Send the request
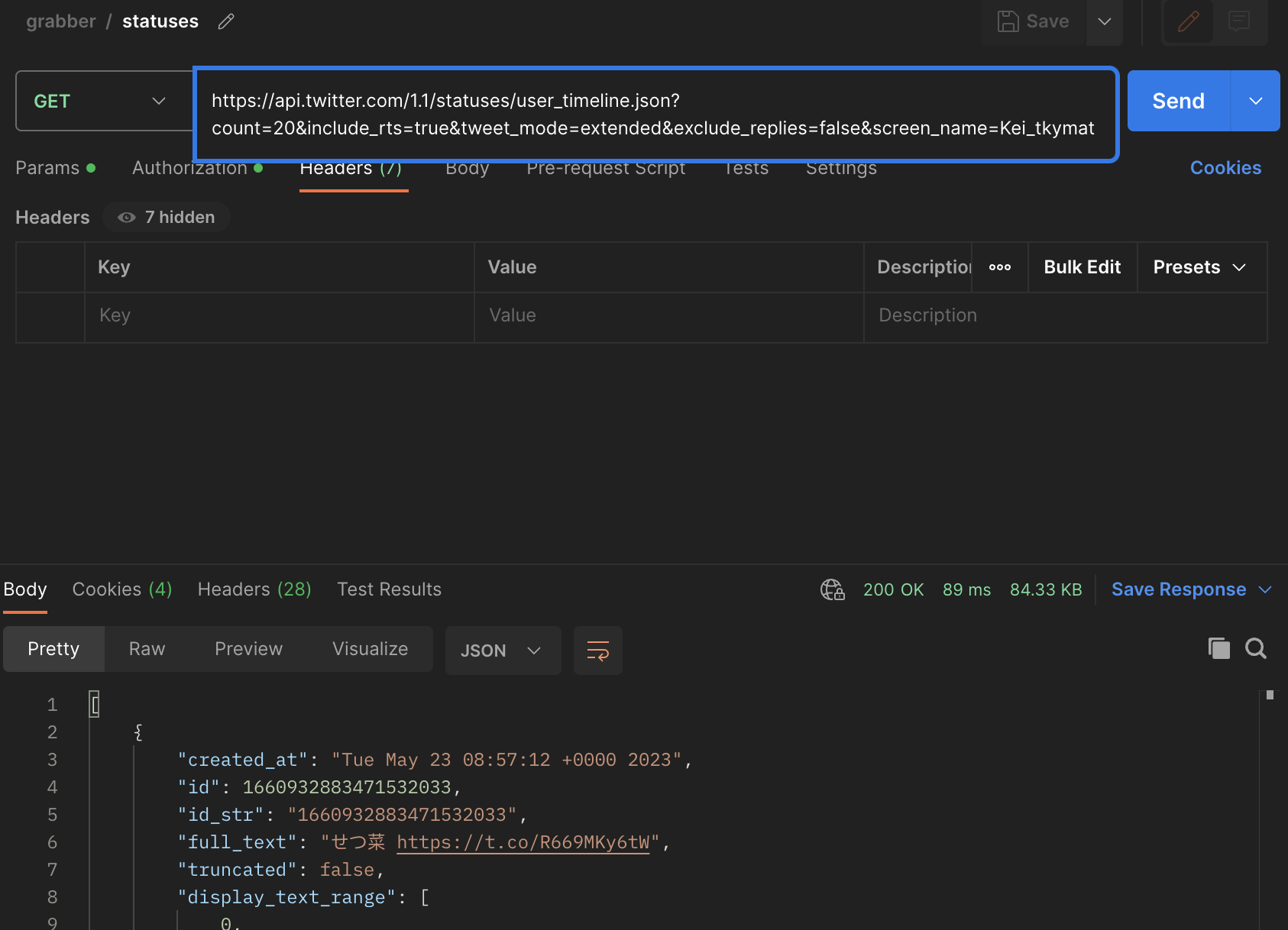The image size is (1288, 930). click(1179, 101)
